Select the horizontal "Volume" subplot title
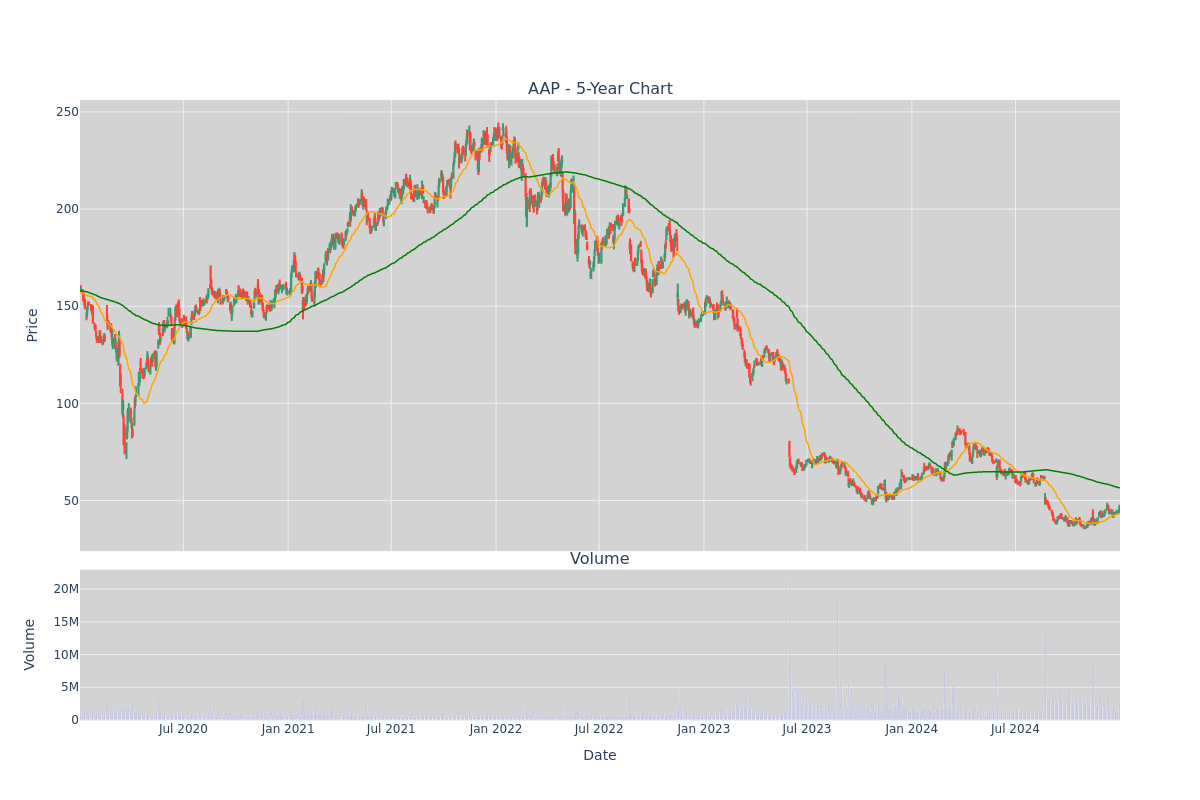Screen dimensions: 1200x800 (x=600, y=559)
